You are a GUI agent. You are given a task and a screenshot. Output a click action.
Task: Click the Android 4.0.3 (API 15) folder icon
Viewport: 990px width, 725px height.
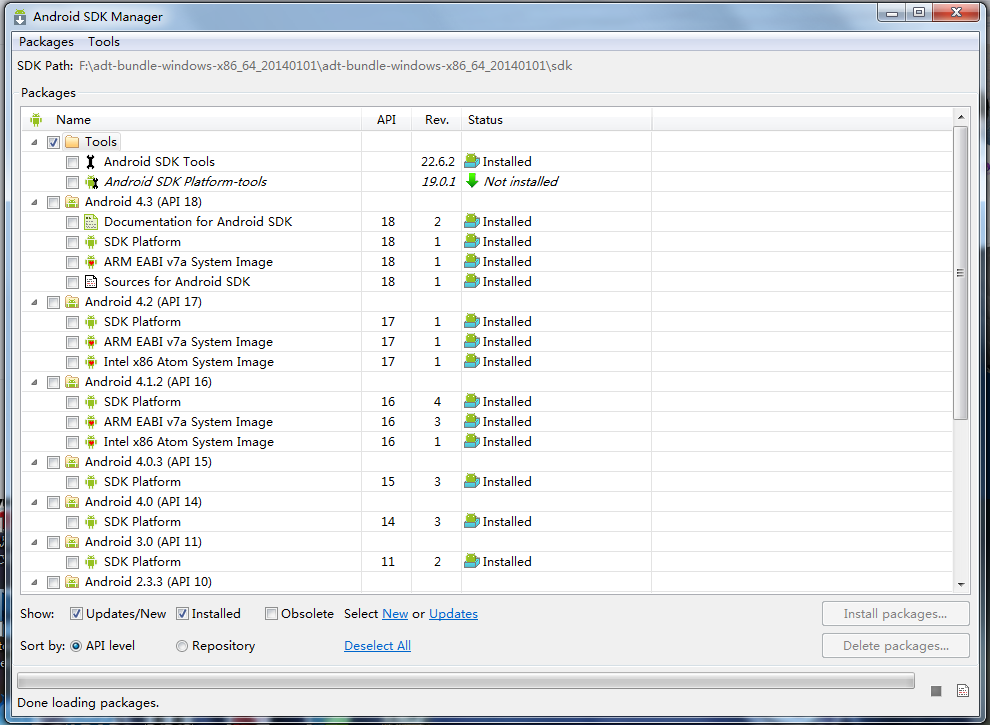pos(72,462)
